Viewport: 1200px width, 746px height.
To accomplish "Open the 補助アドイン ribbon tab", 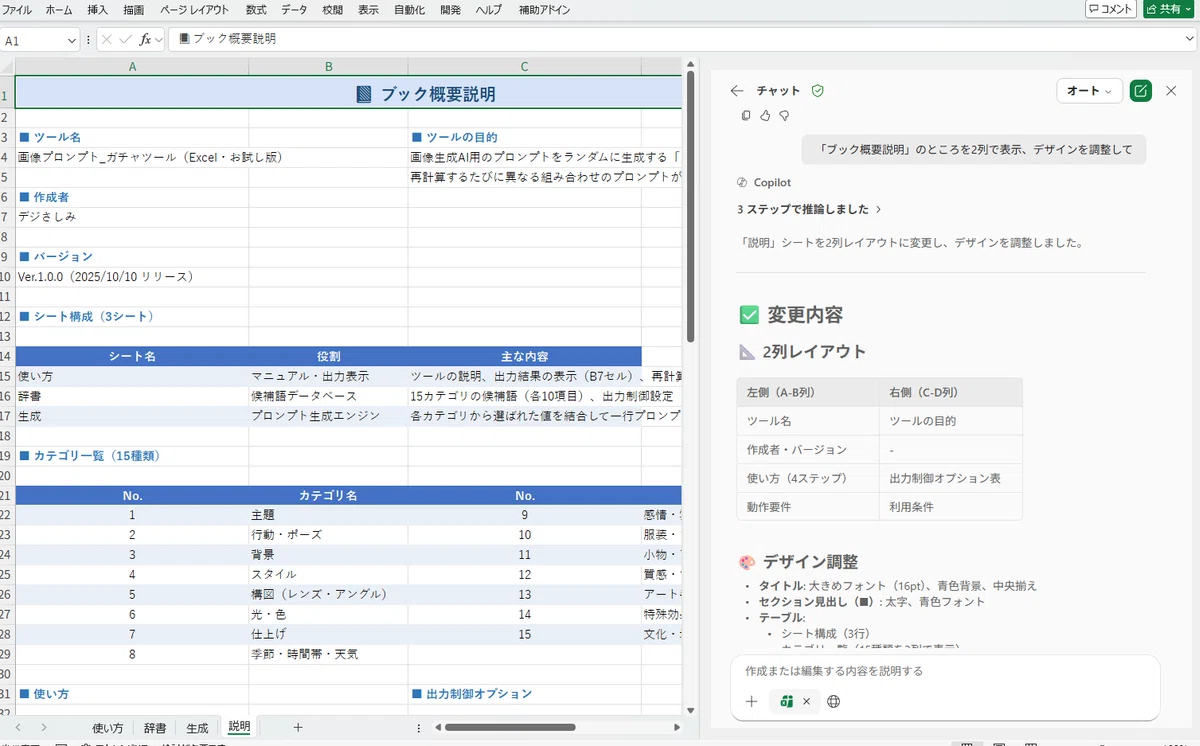I will [544, 9].
